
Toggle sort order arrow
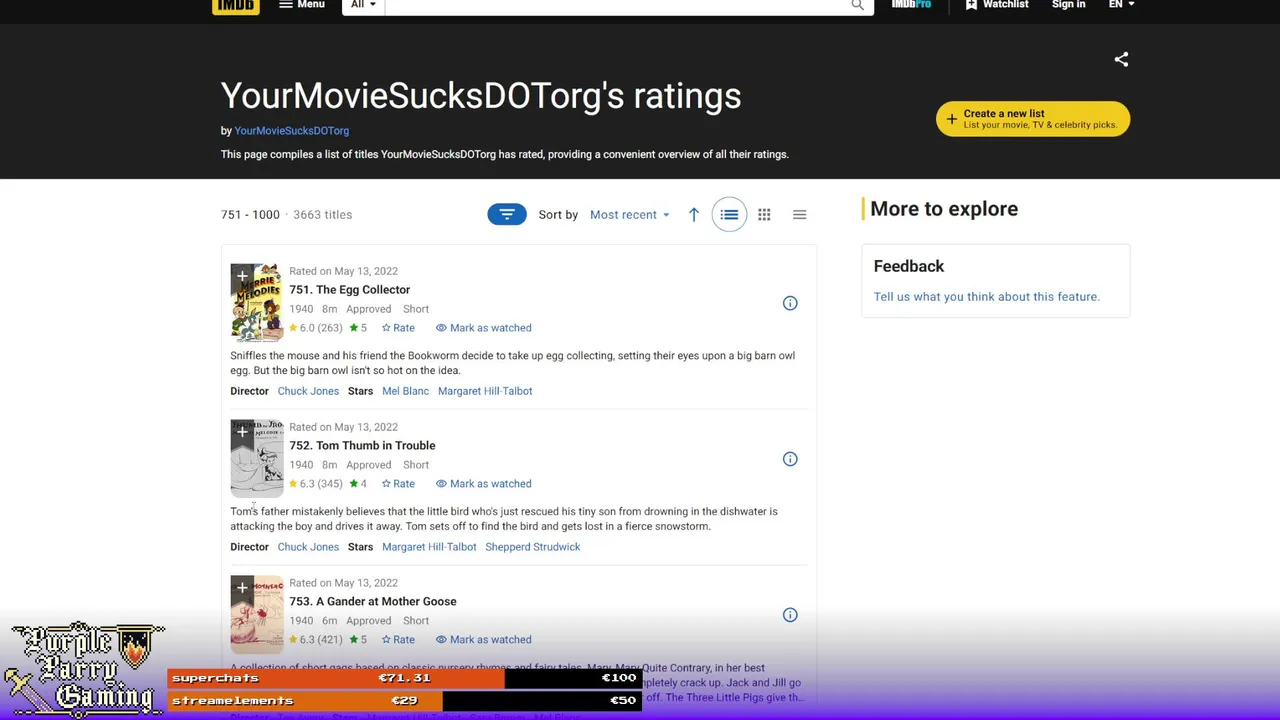(x=693, y=214)
